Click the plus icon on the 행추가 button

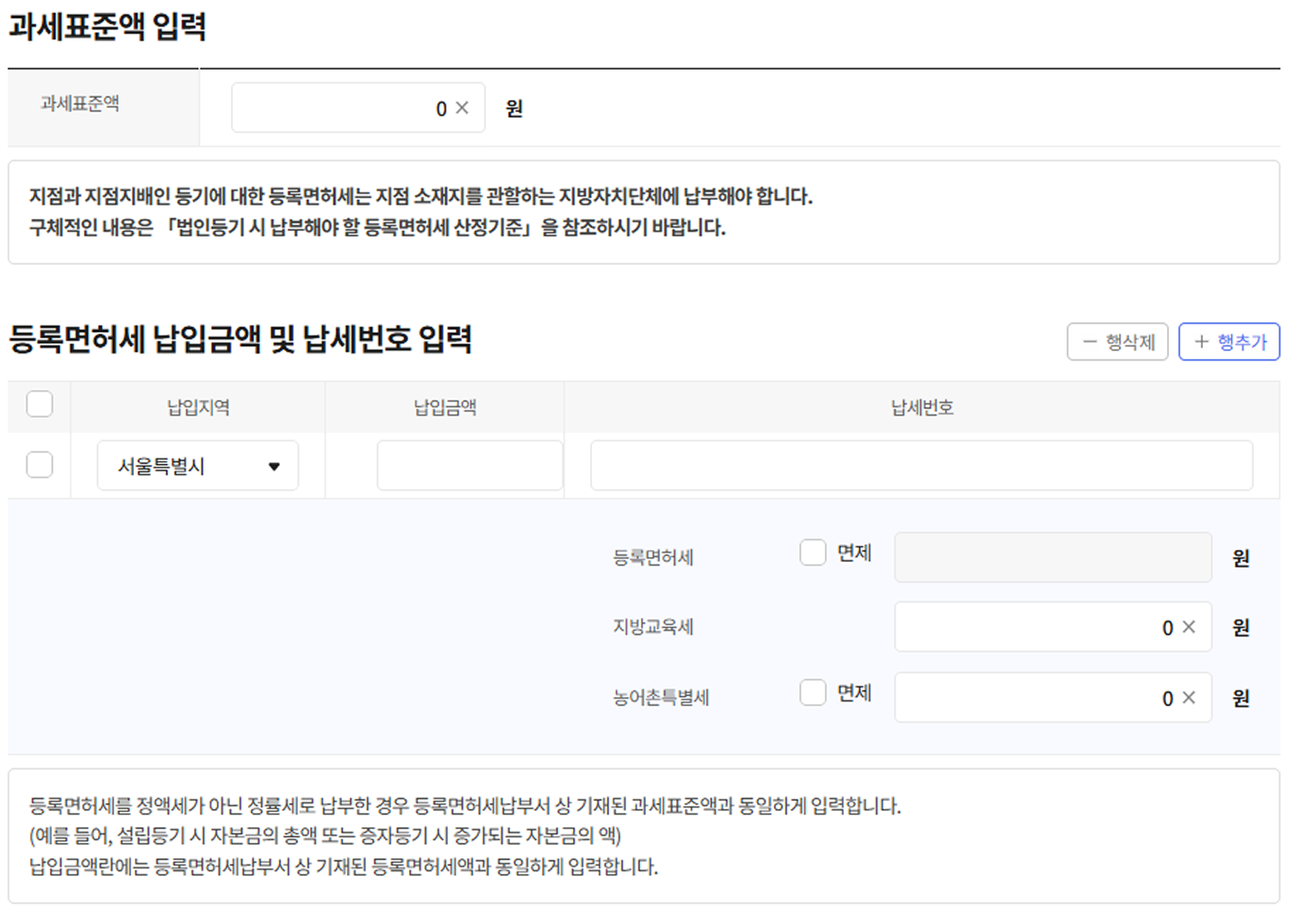[1202, 341]
